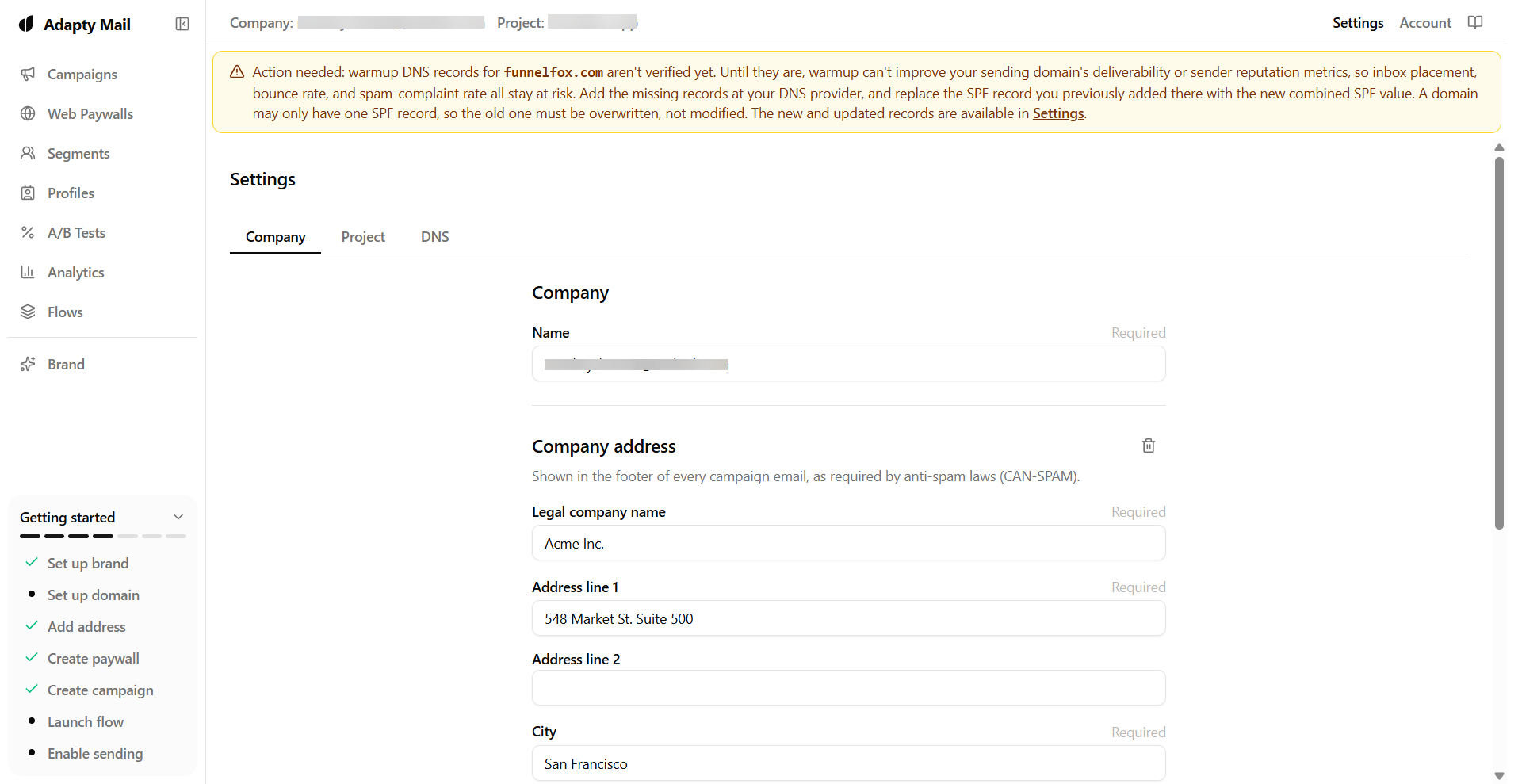Open Brand sparkle icon

tap(28, 364)
